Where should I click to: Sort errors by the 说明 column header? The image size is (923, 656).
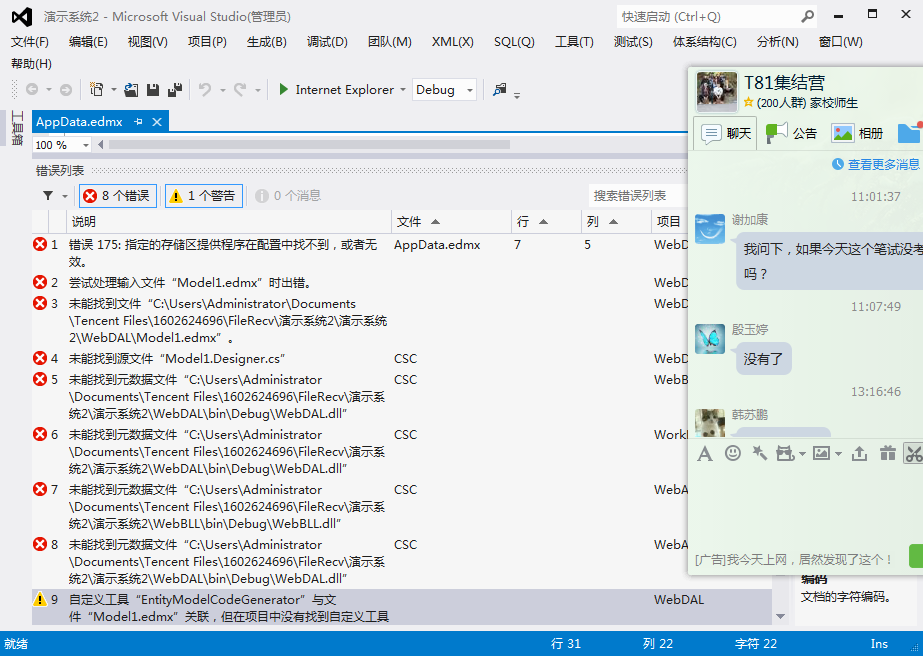[229, 221]
